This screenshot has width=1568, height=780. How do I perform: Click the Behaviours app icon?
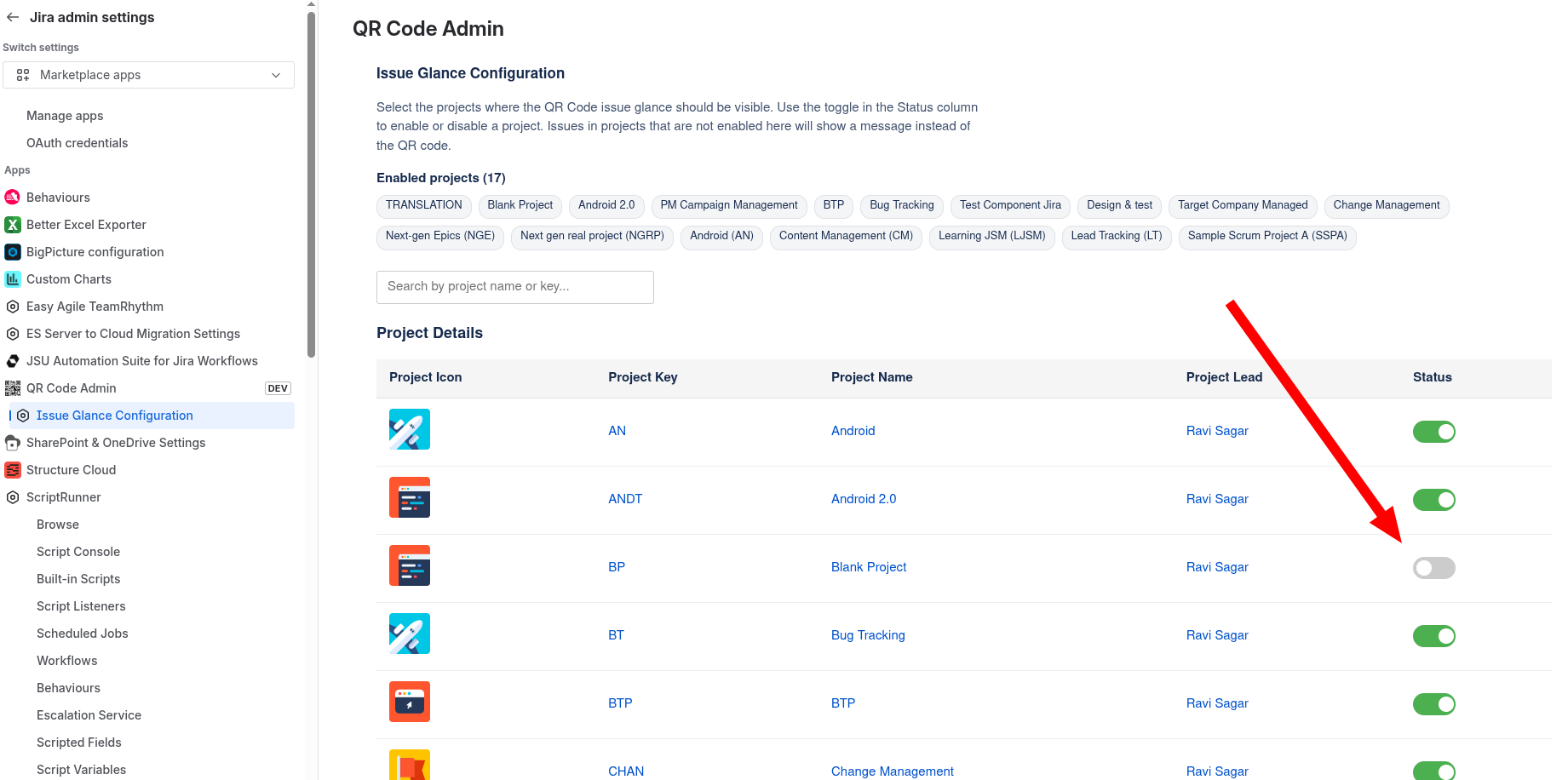pos(13,198)
